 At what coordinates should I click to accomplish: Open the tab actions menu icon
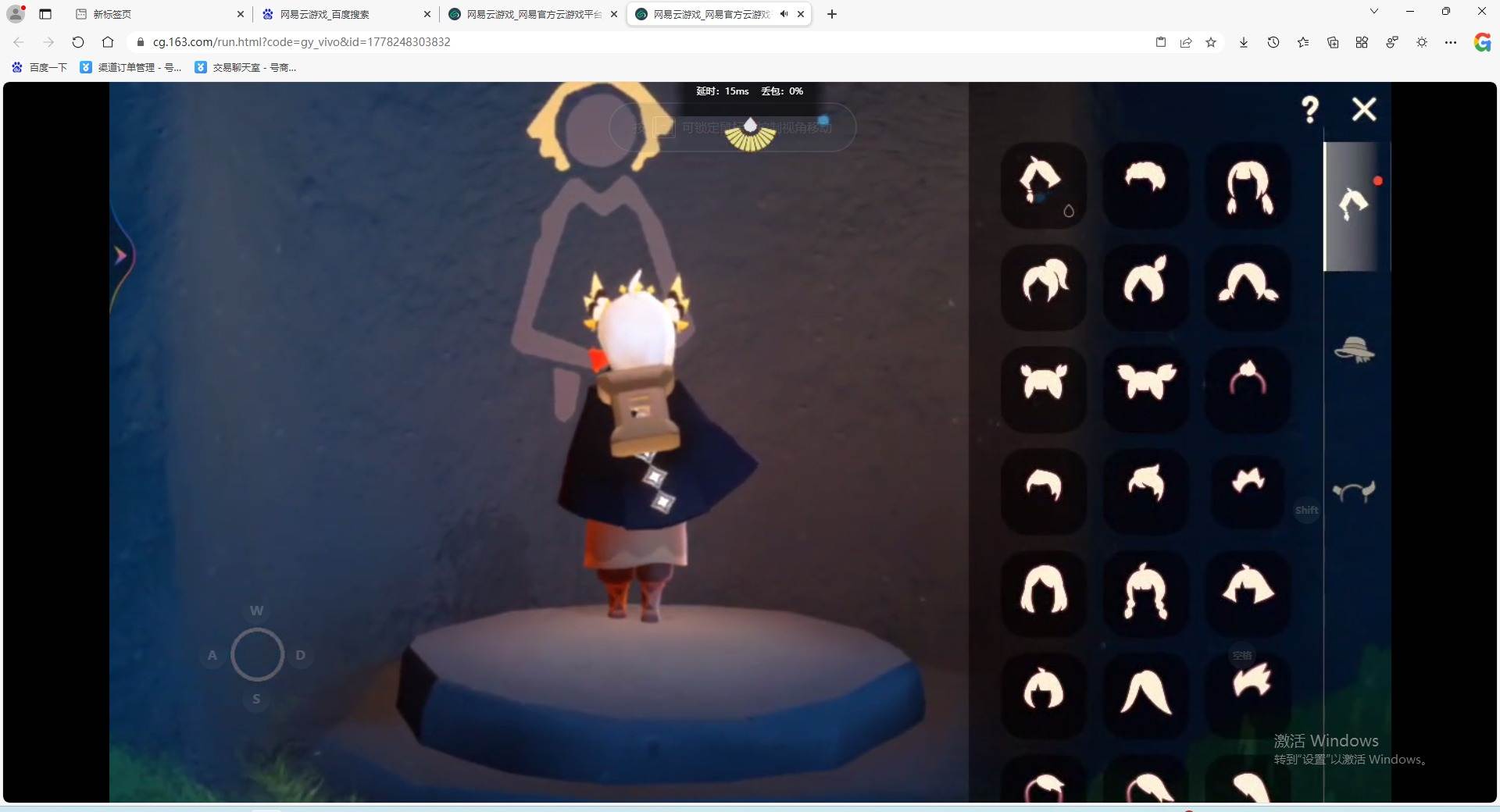pos(45,14)
